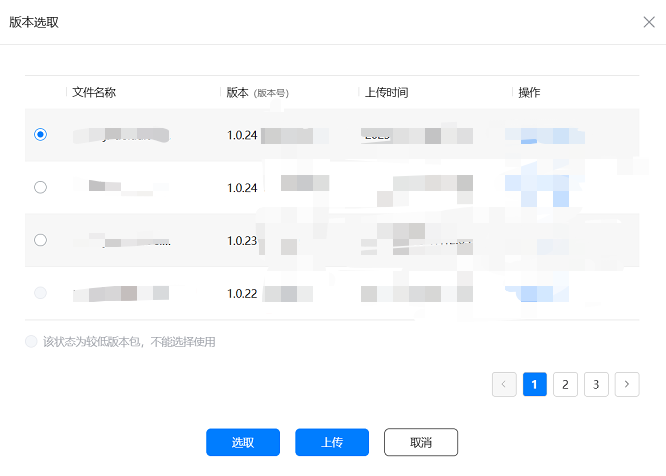The image size is (666, 476).
Task: Click the disabled radio of version 1.0.22
Action: [x=40, y=293]
